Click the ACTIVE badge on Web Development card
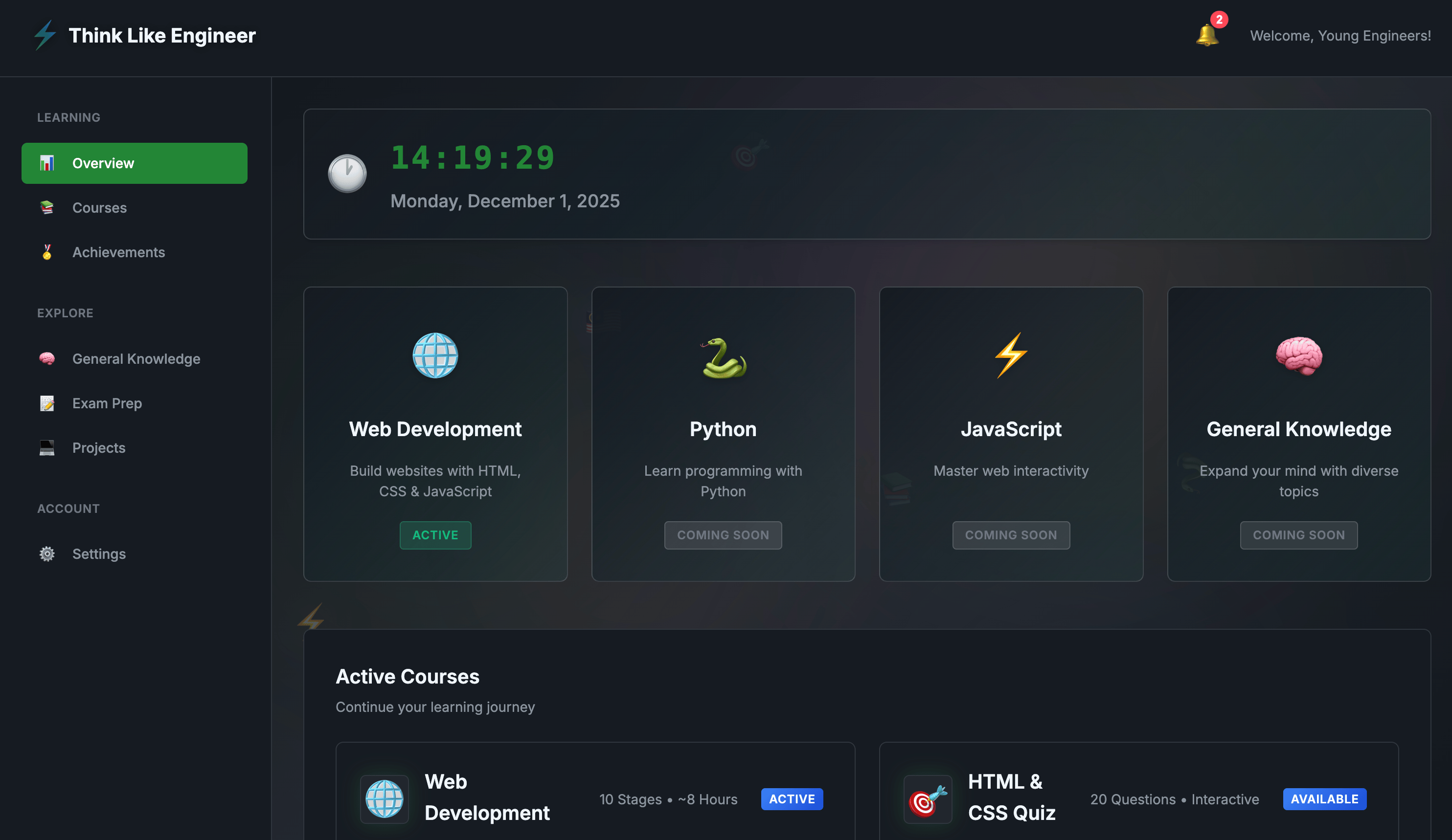This screenshot has height=840, width=1452. 435,535
